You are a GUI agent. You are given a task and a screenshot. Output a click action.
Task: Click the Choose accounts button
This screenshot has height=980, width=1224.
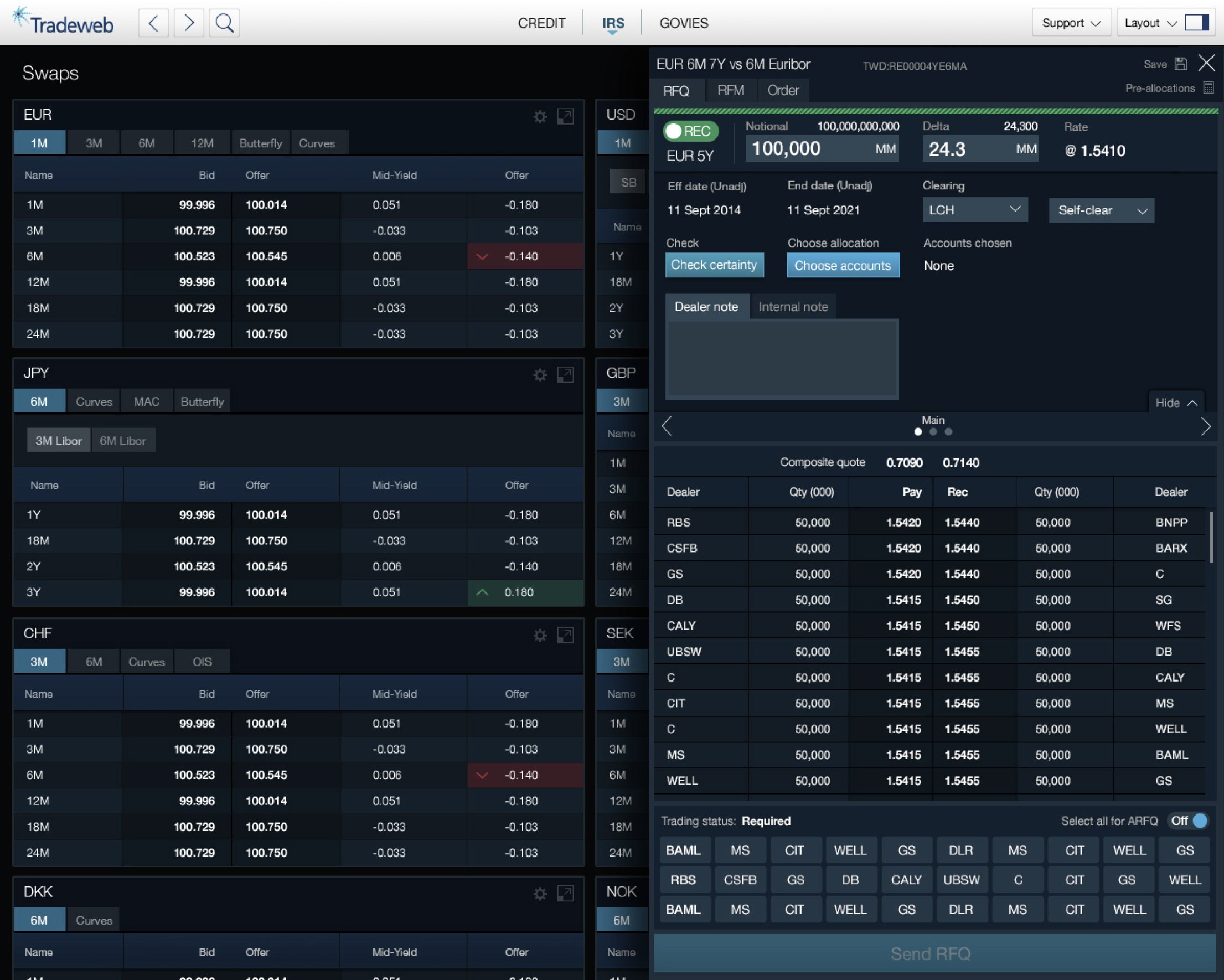(843, 265)
